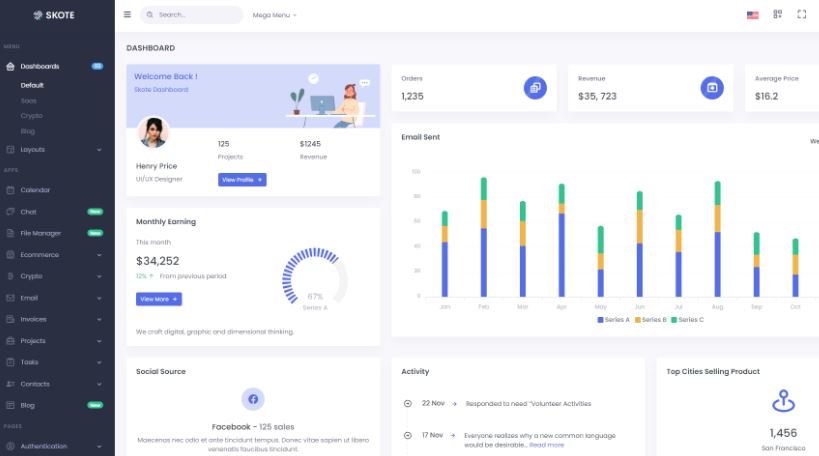Click the Facebook - 125 sales text

(253, 427)
